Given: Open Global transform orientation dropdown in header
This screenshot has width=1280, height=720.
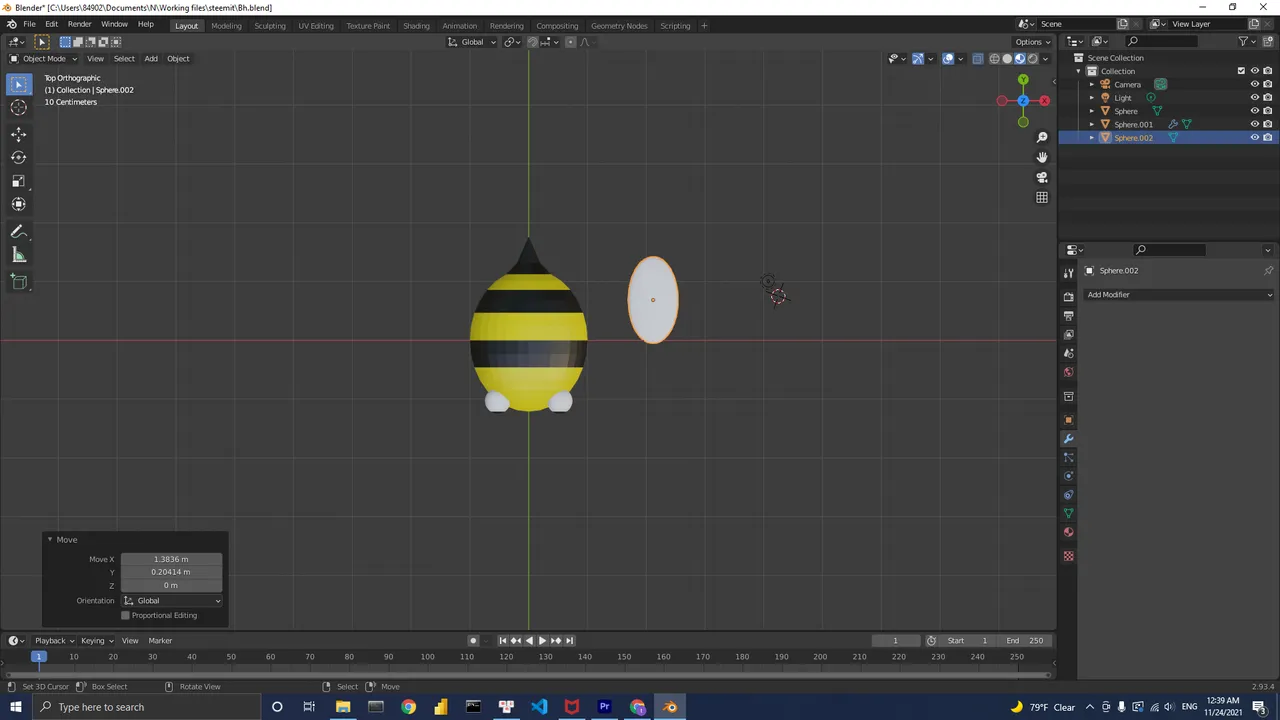Looking at the screenshot, I should (x=471, y=42).
